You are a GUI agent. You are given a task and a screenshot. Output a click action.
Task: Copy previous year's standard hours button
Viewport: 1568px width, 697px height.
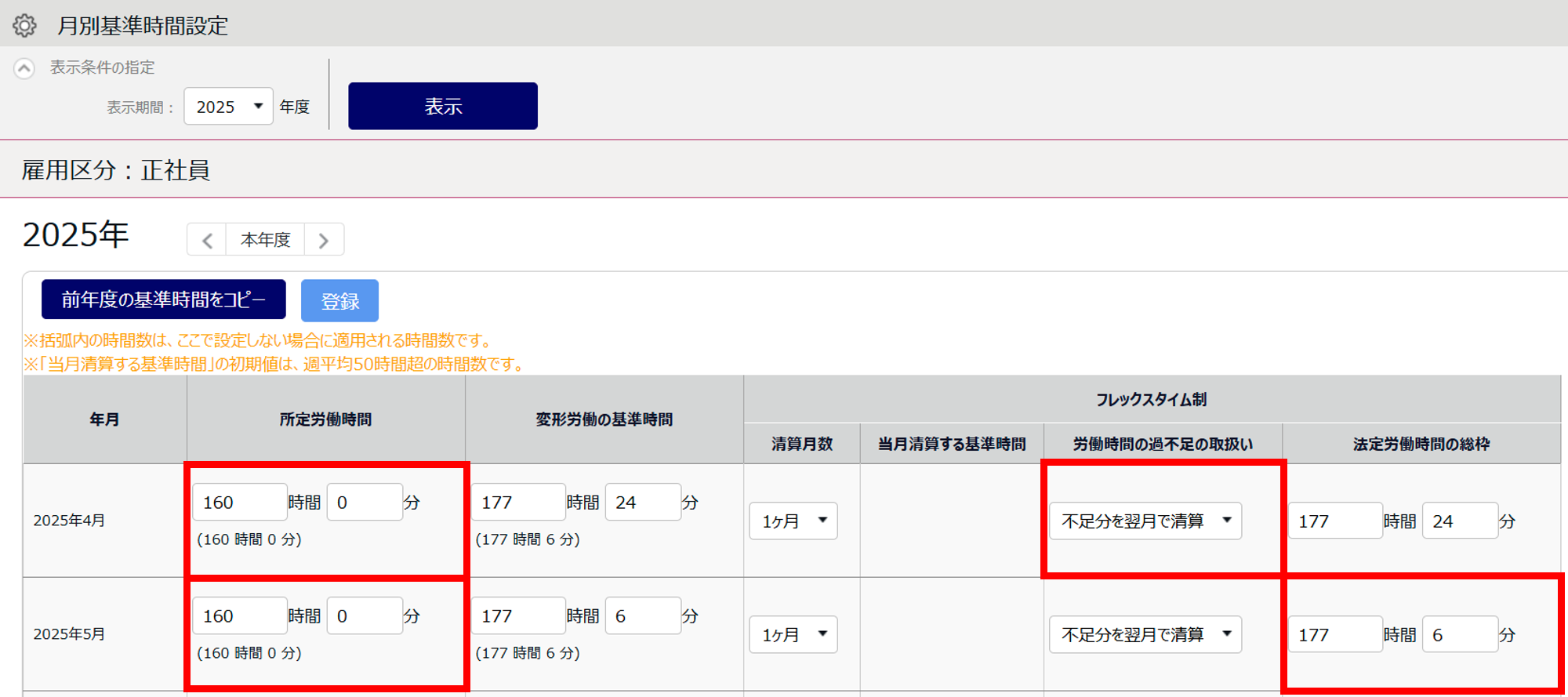163,299
